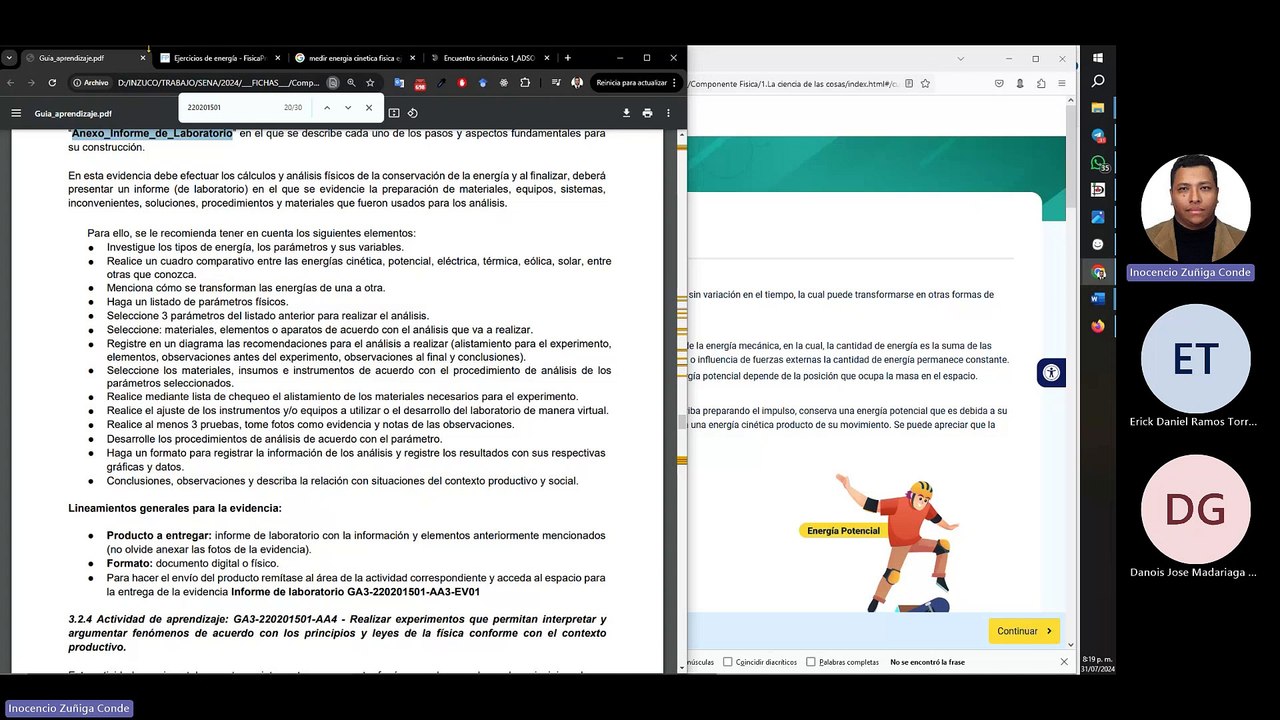Open the PDF viewer sidebar menu icon

point(16,113)
